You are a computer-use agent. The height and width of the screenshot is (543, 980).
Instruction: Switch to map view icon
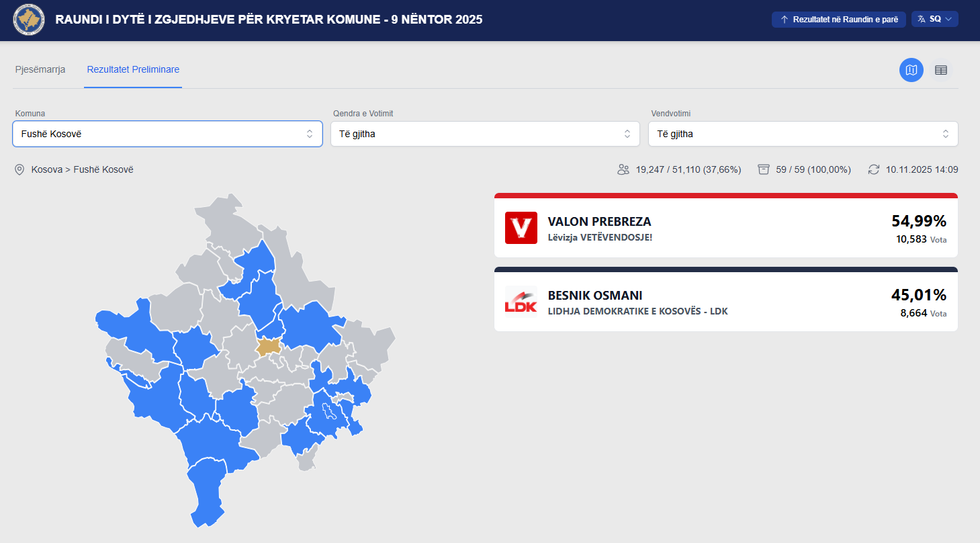[x=911, y=70]
